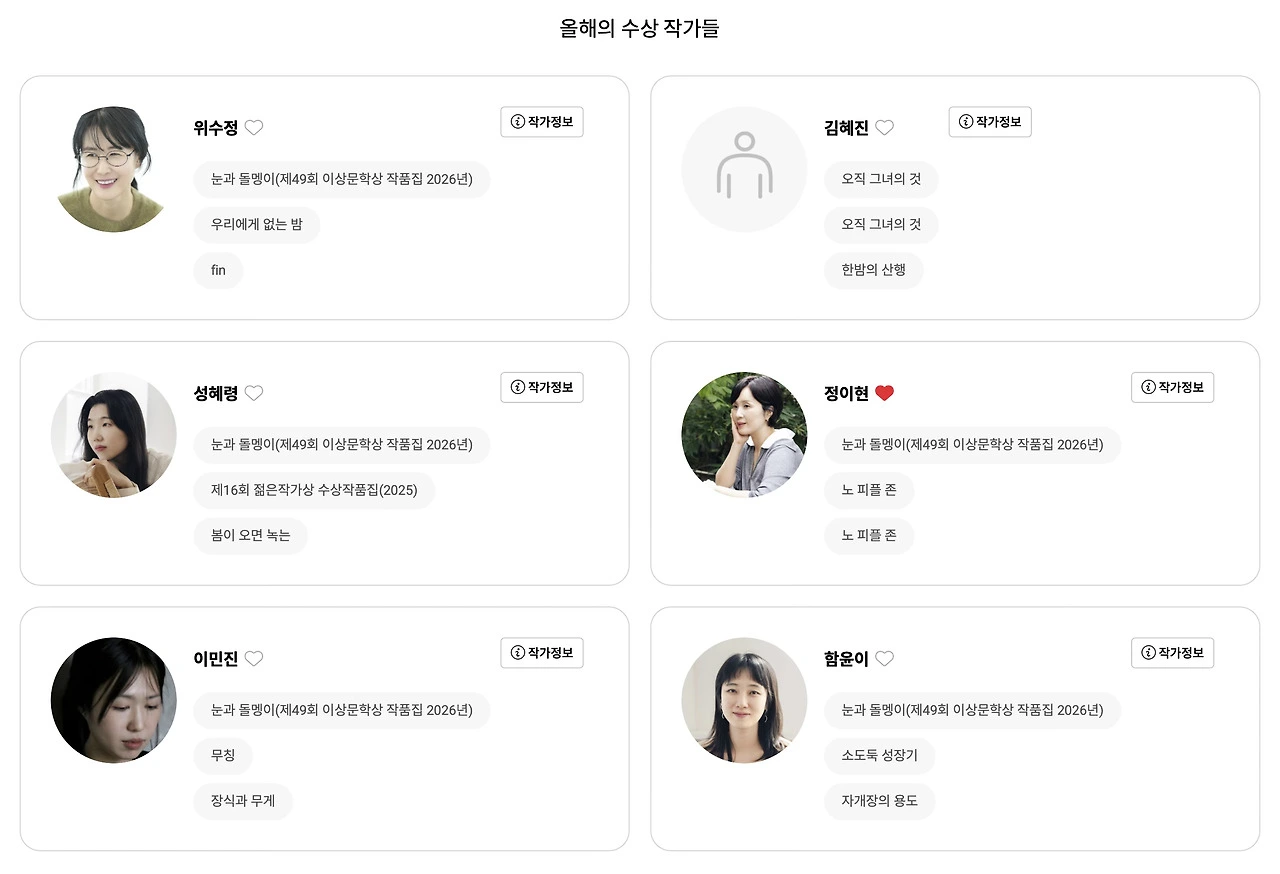Screen dimensions: 1280x874
Task: Click heart icon next to 이민진
Action: (x=254, y=658)
